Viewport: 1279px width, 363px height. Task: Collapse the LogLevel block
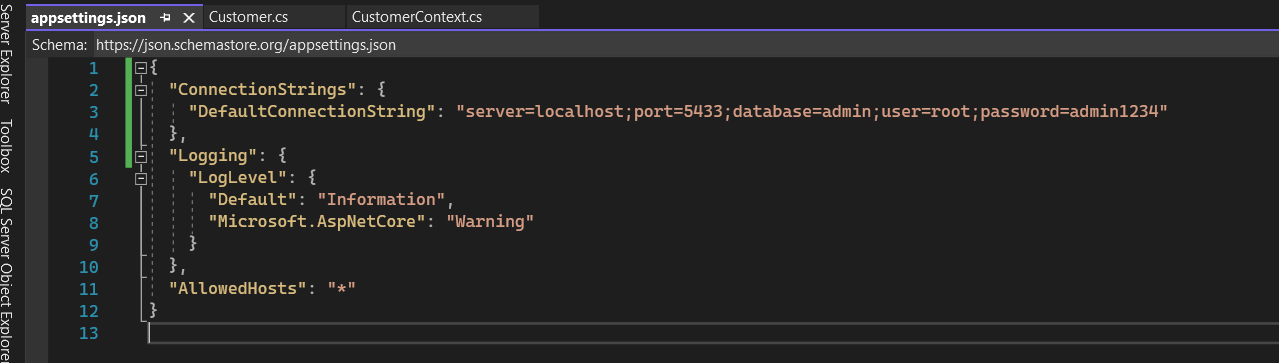point(140,178)
